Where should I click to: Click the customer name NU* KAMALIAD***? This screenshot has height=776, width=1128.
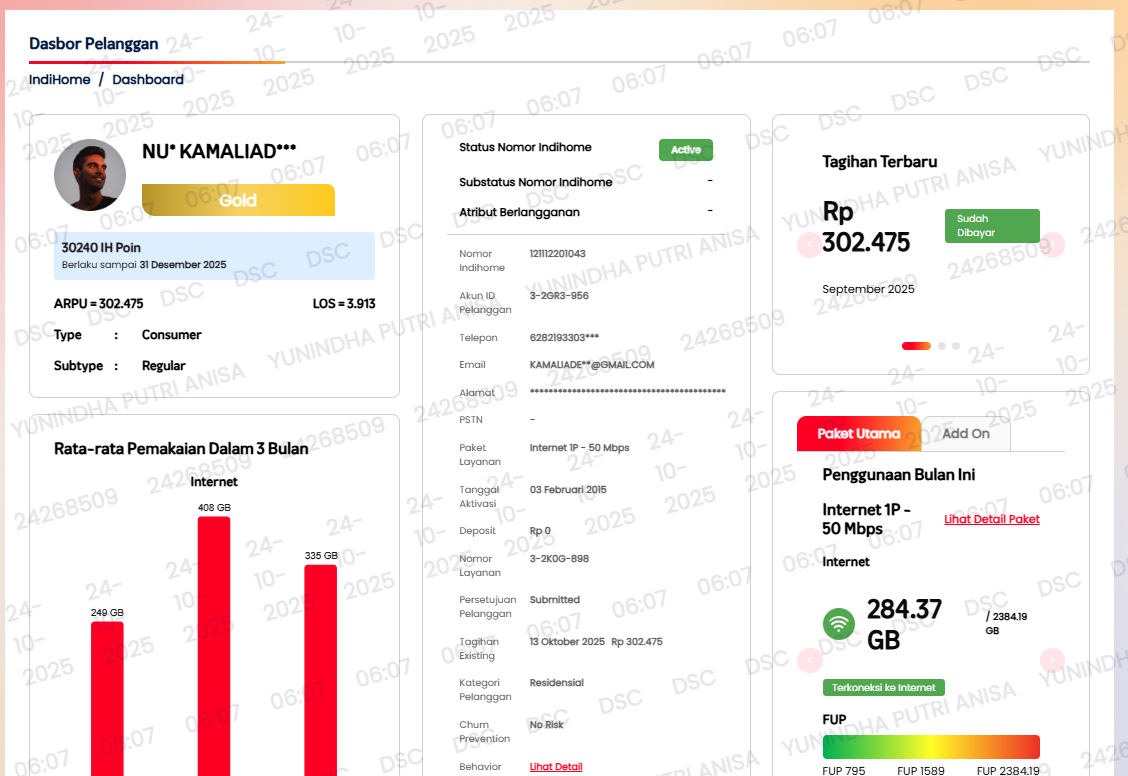point(219,152)
